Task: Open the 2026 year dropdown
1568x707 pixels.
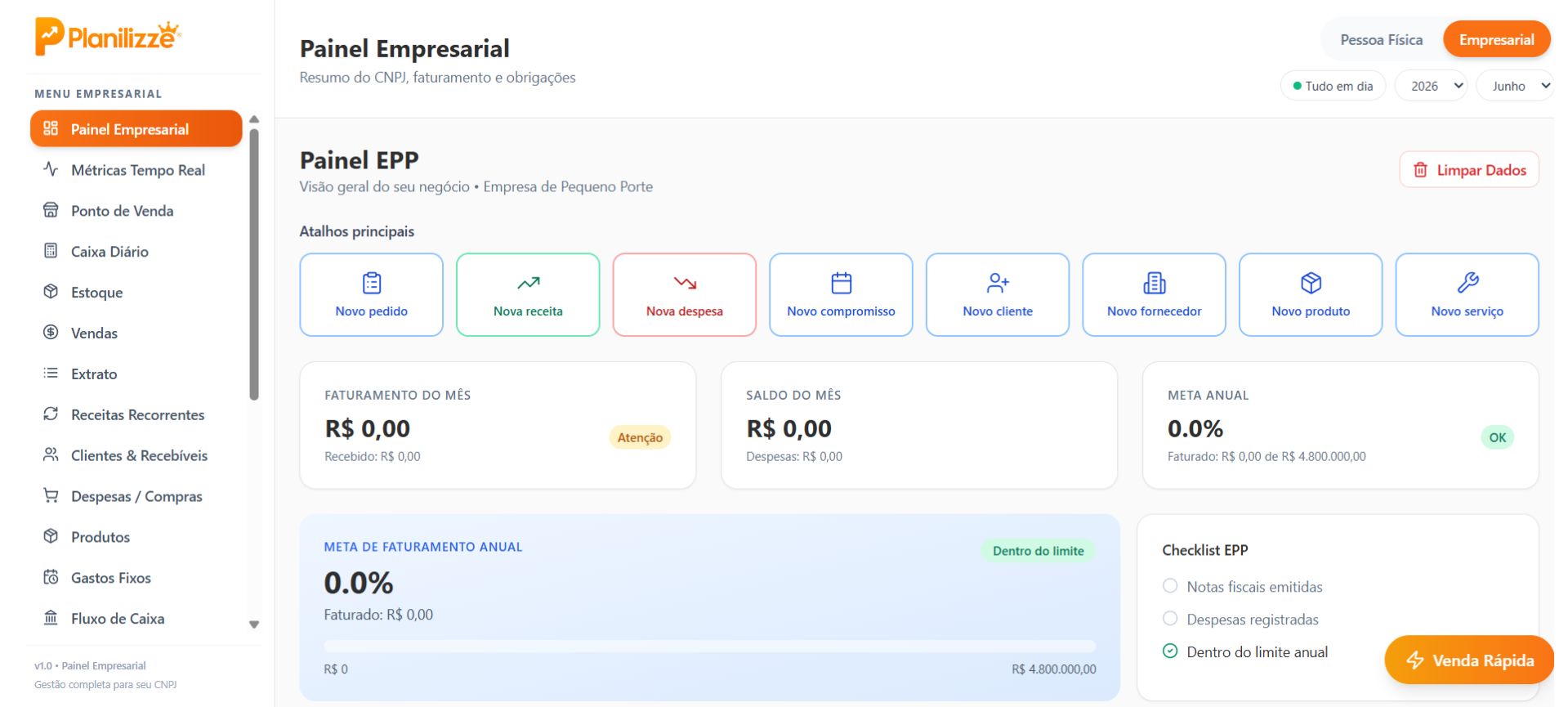Action: (x=1431, y=86)
